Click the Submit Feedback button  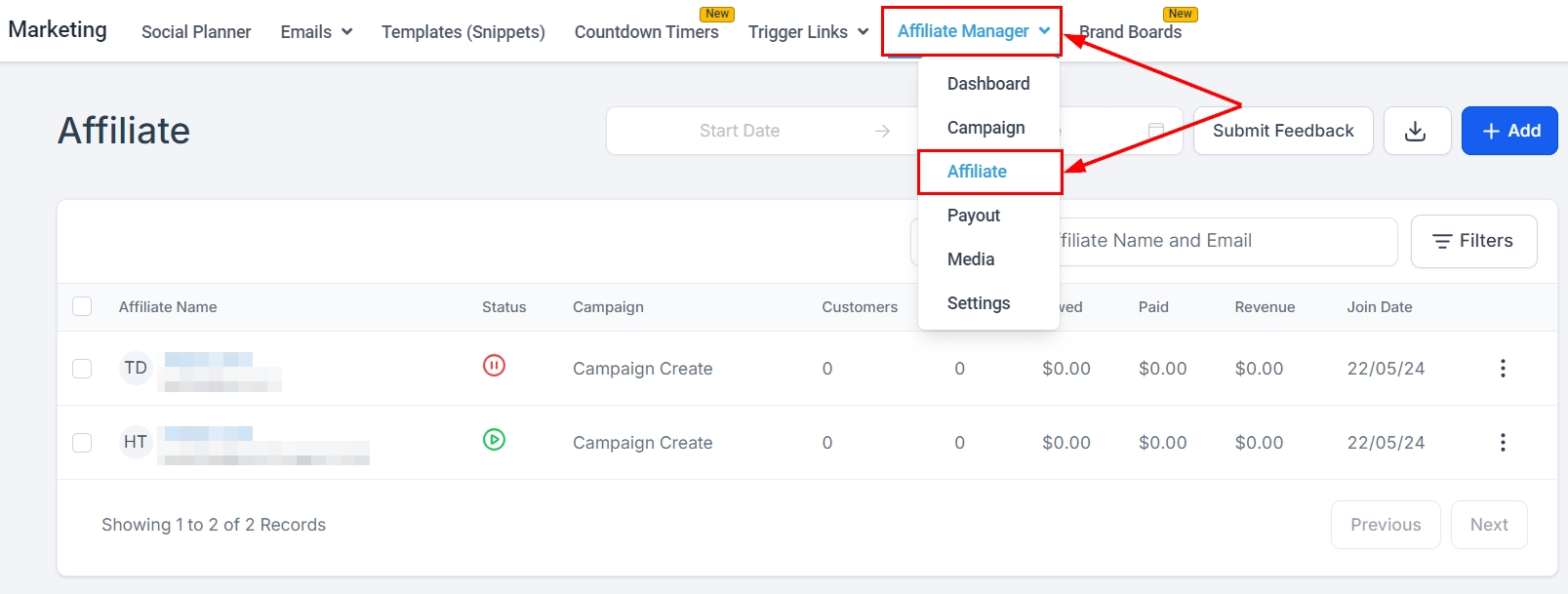[1282, 131]
